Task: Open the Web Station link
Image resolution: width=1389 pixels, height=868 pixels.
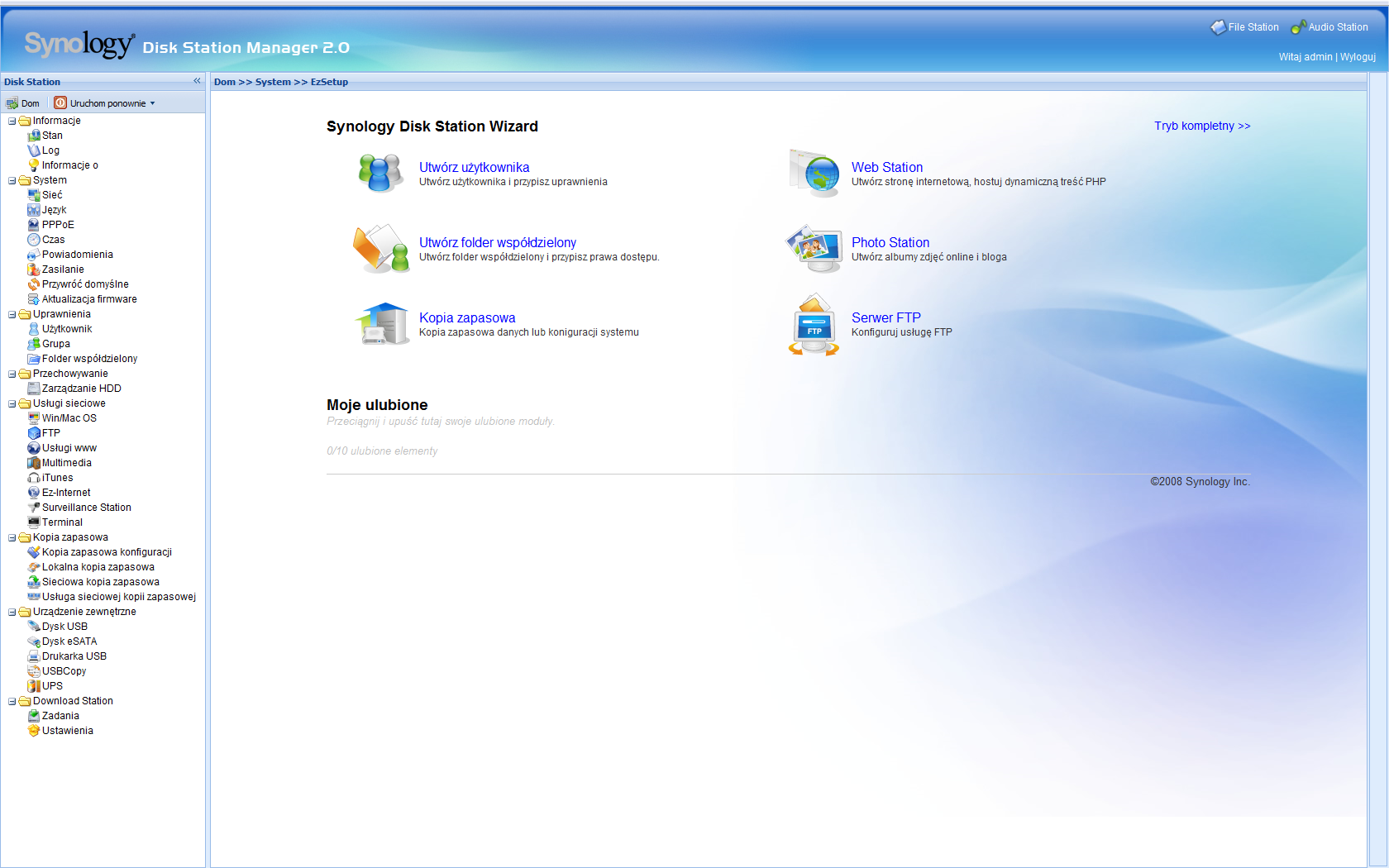Action: pyautogui.click(x=887, y=167)
